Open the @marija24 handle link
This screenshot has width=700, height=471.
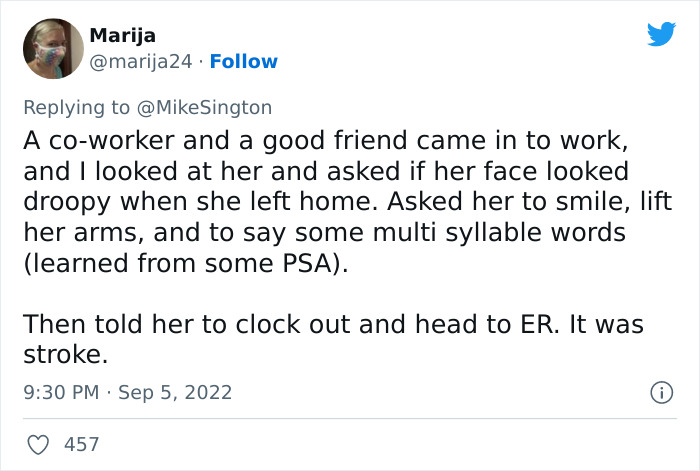141,61
